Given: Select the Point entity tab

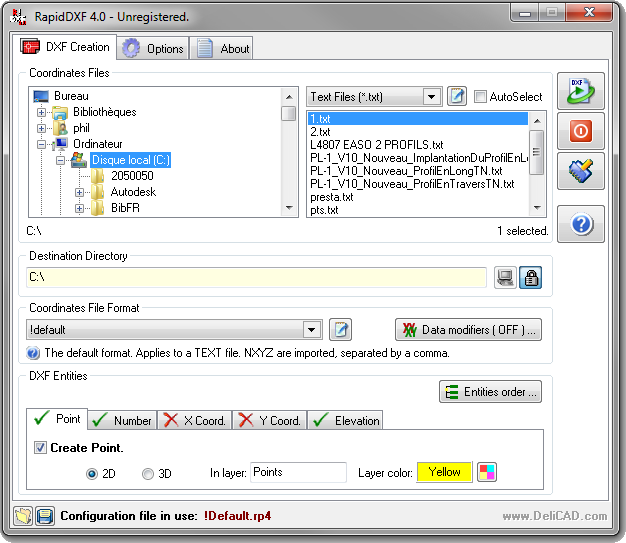Looking at the screenshot, I should coord(57,419).
